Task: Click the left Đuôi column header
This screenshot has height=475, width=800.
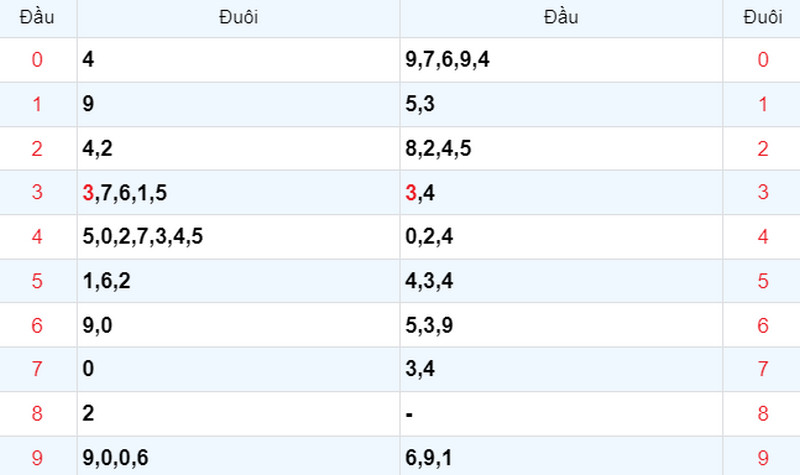Action: (x=238, y=17)
